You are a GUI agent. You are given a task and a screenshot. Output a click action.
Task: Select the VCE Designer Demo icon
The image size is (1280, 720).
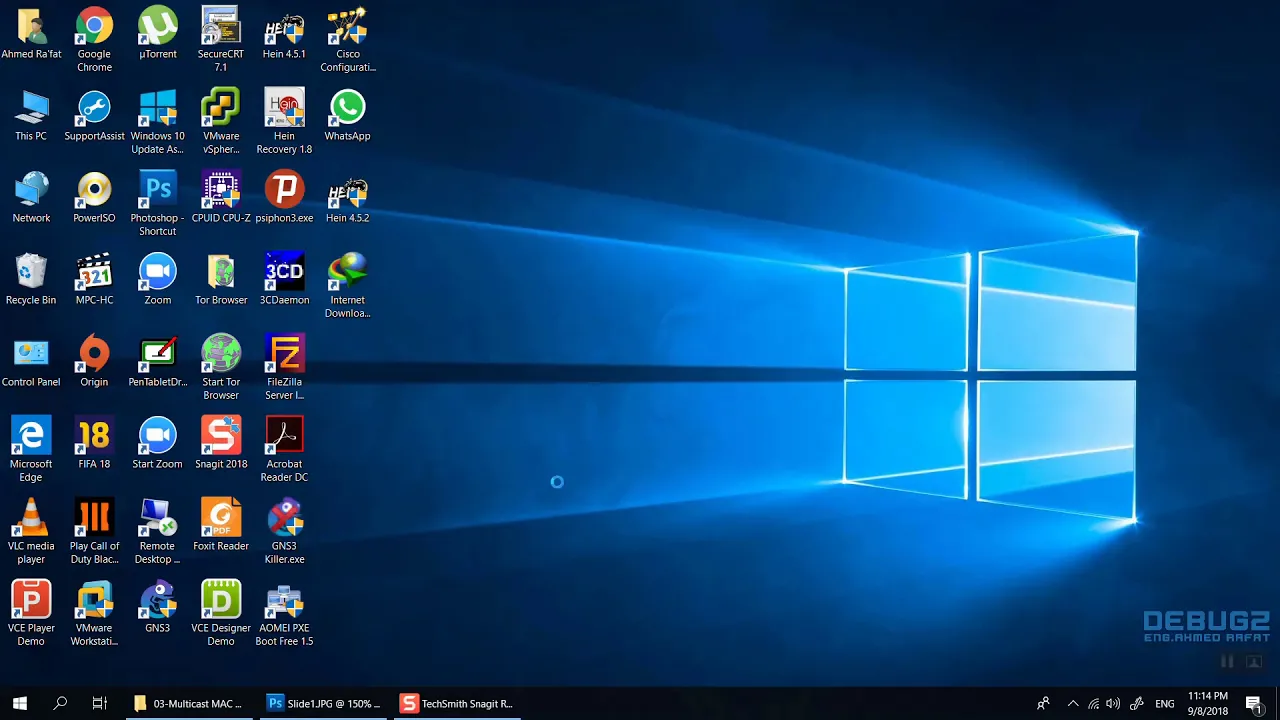(221, 614)
